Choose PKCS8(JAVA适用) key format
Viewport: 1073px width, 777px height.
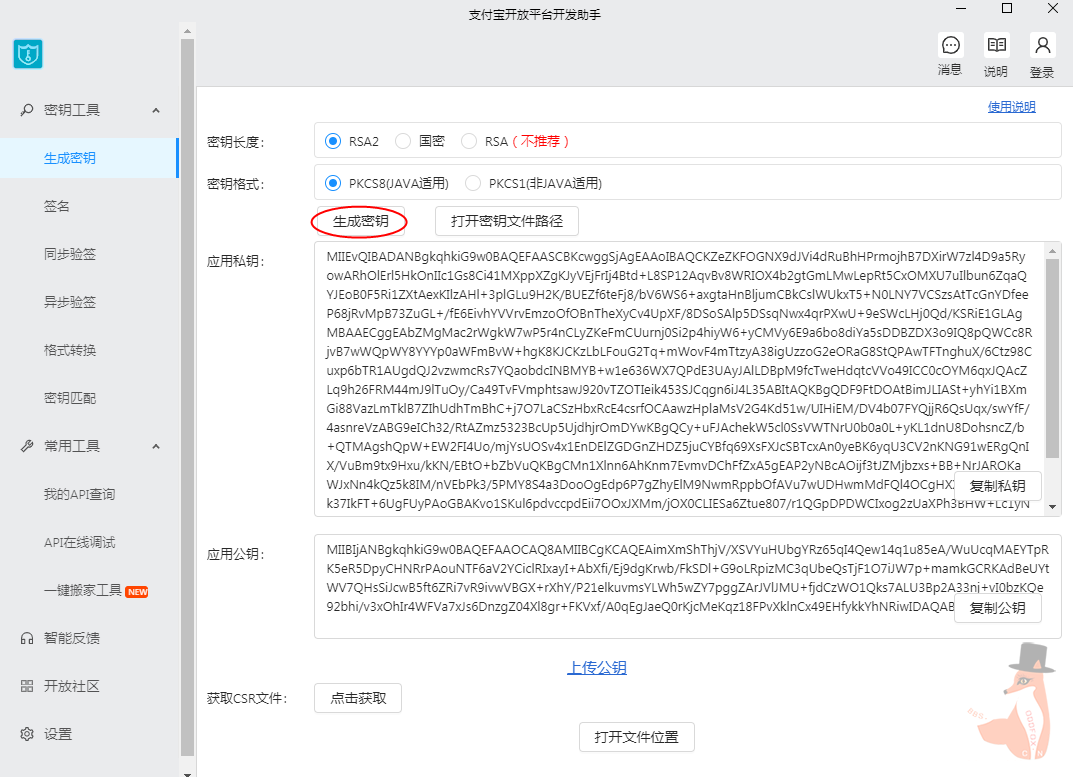click(333, 183)
